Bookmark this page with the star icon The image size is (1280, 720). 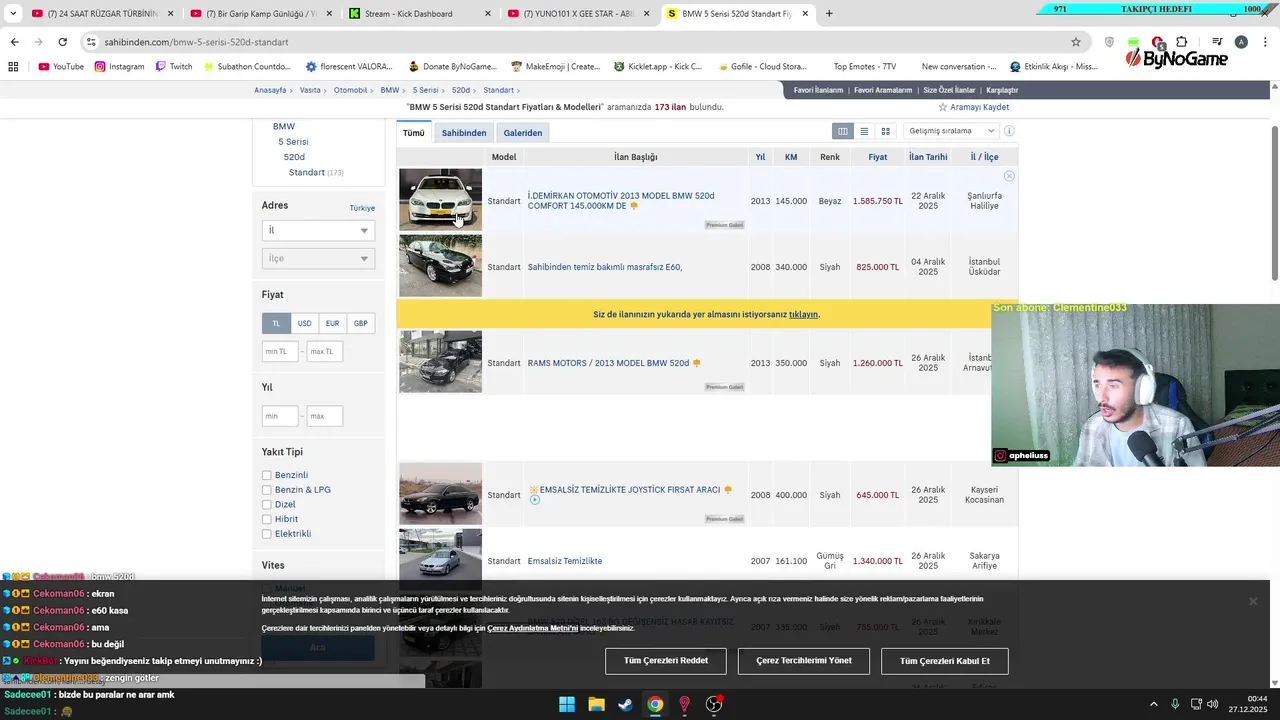tap(1076, 42)
